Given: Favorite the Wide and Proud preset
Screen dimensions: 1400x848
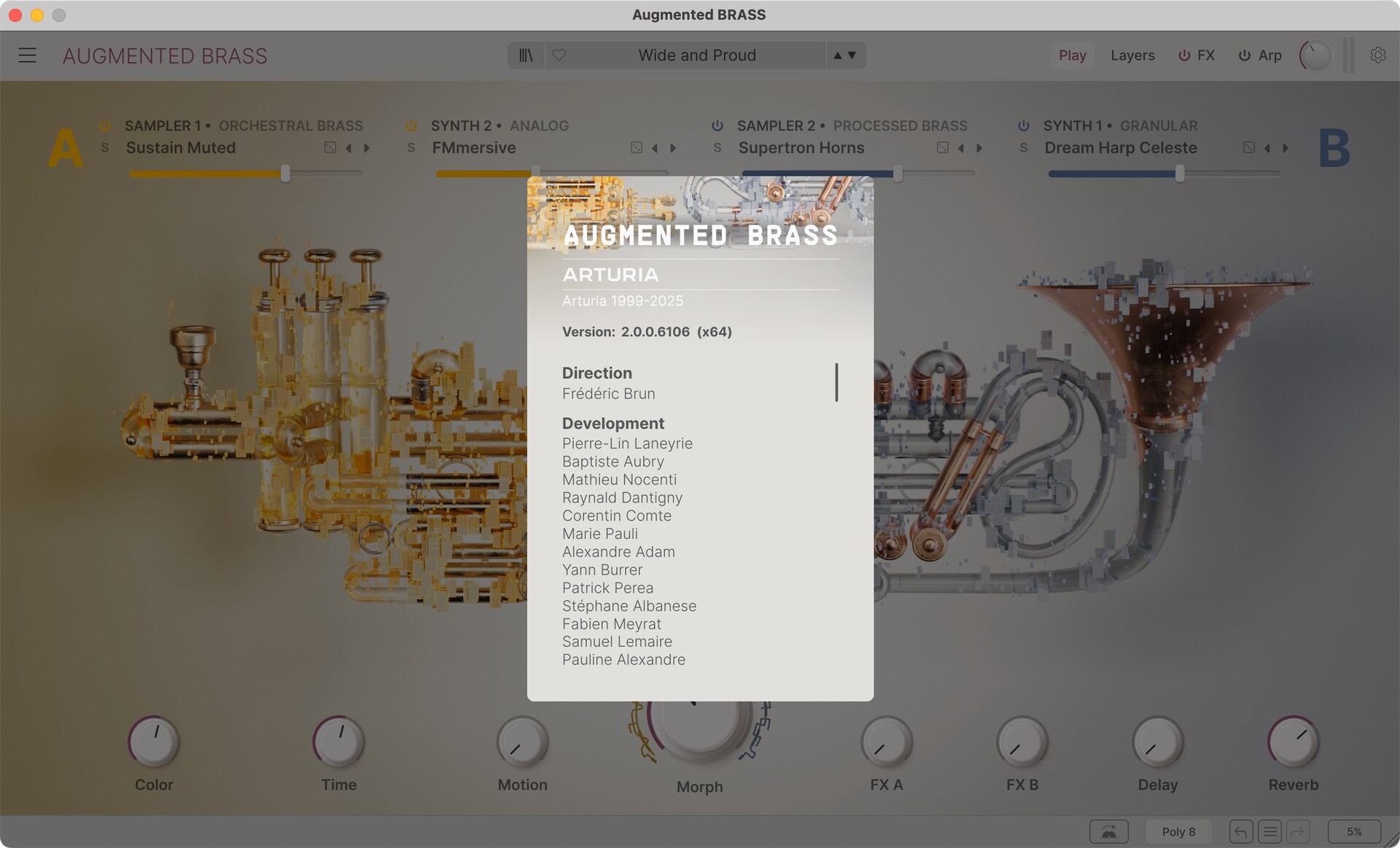Looking at the screenshot, I should pos(559,55).
